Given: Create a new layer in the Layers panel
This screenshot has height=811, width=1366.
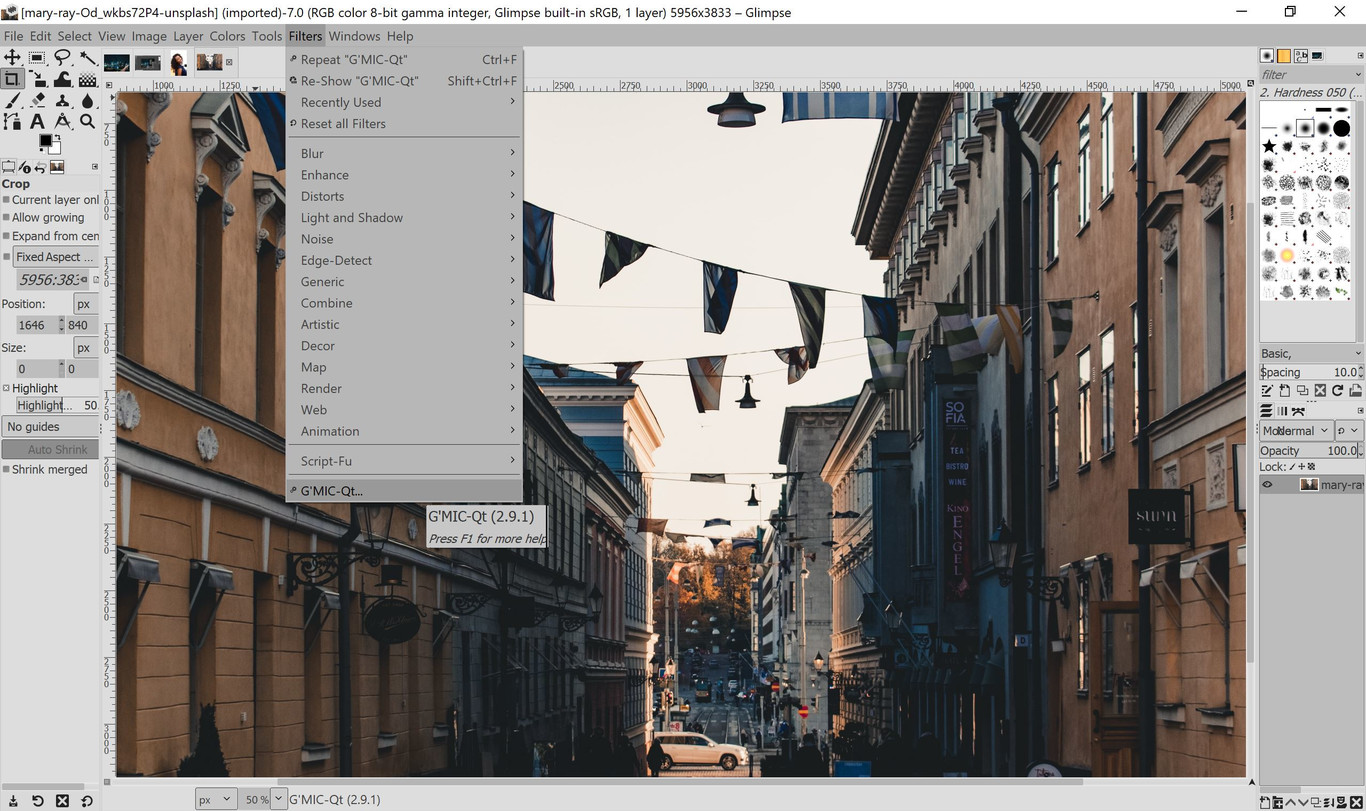Looking at the screenshot, I should tap(1265, 802).
